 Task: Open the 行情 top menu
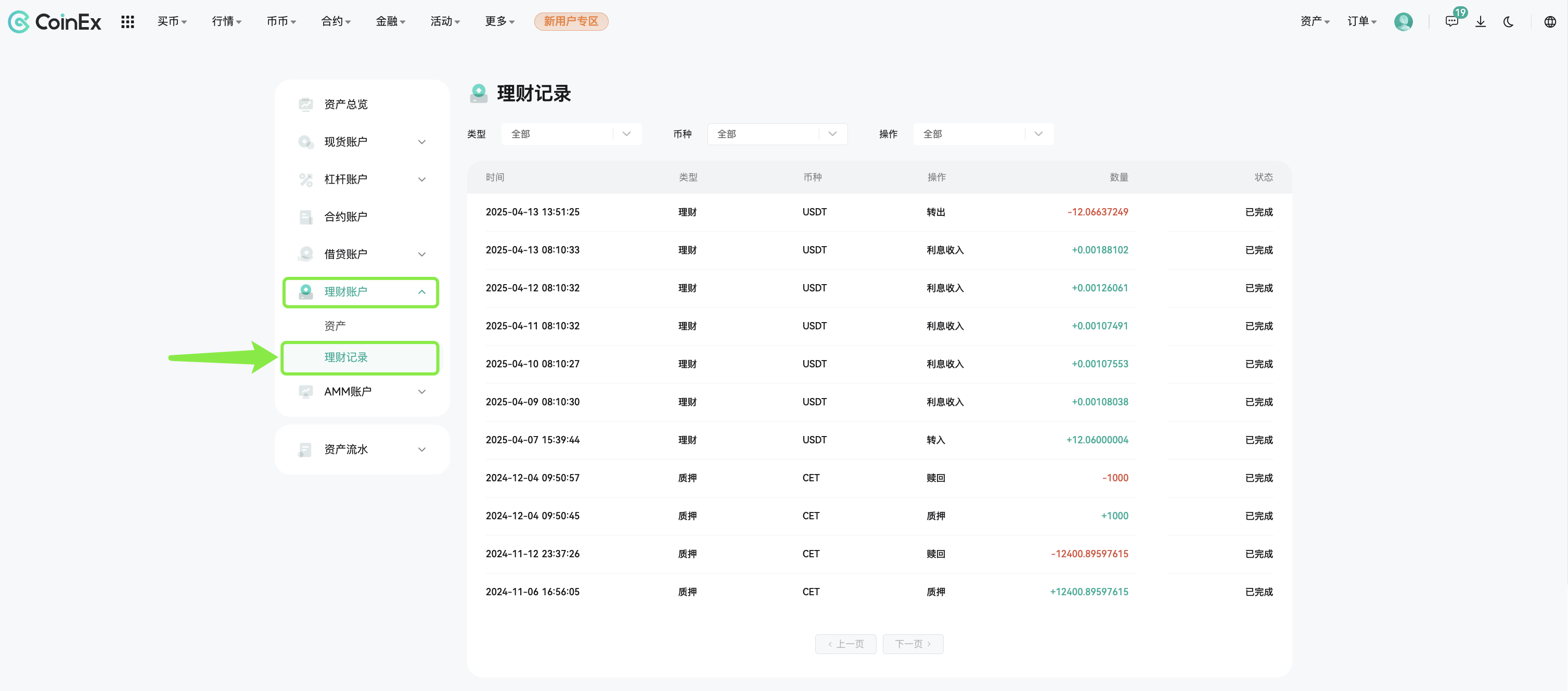pos(226,21)
